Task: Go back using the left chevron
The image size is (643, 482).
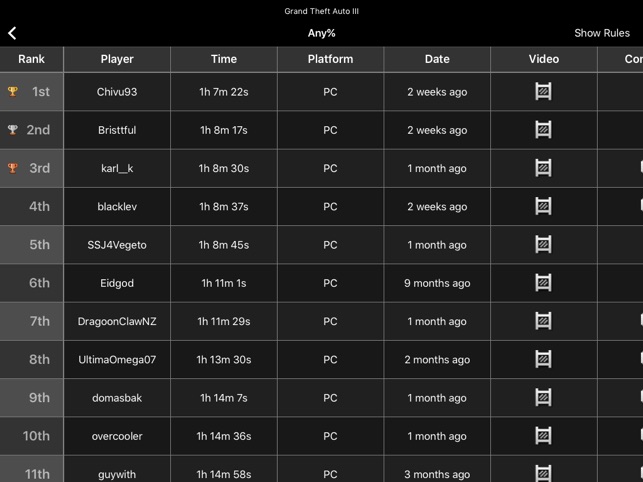Action: (12, 33)
